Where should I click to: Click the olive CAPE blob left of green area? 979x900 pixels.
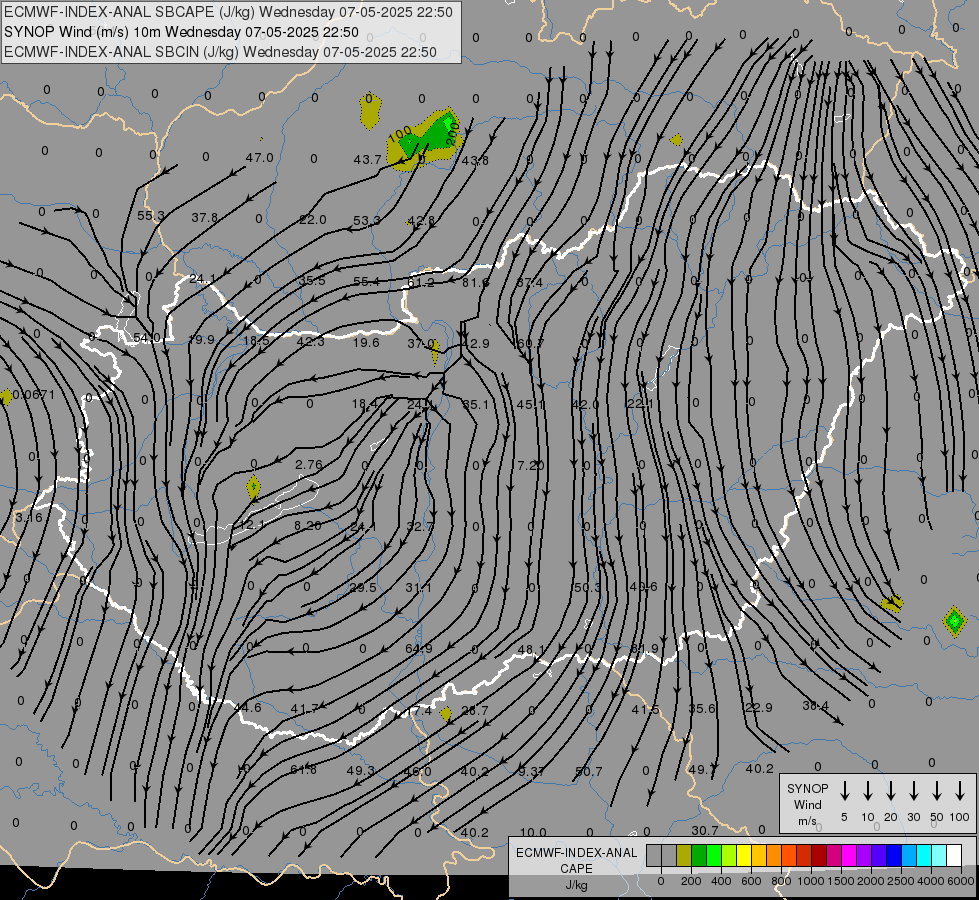(370, 111)
